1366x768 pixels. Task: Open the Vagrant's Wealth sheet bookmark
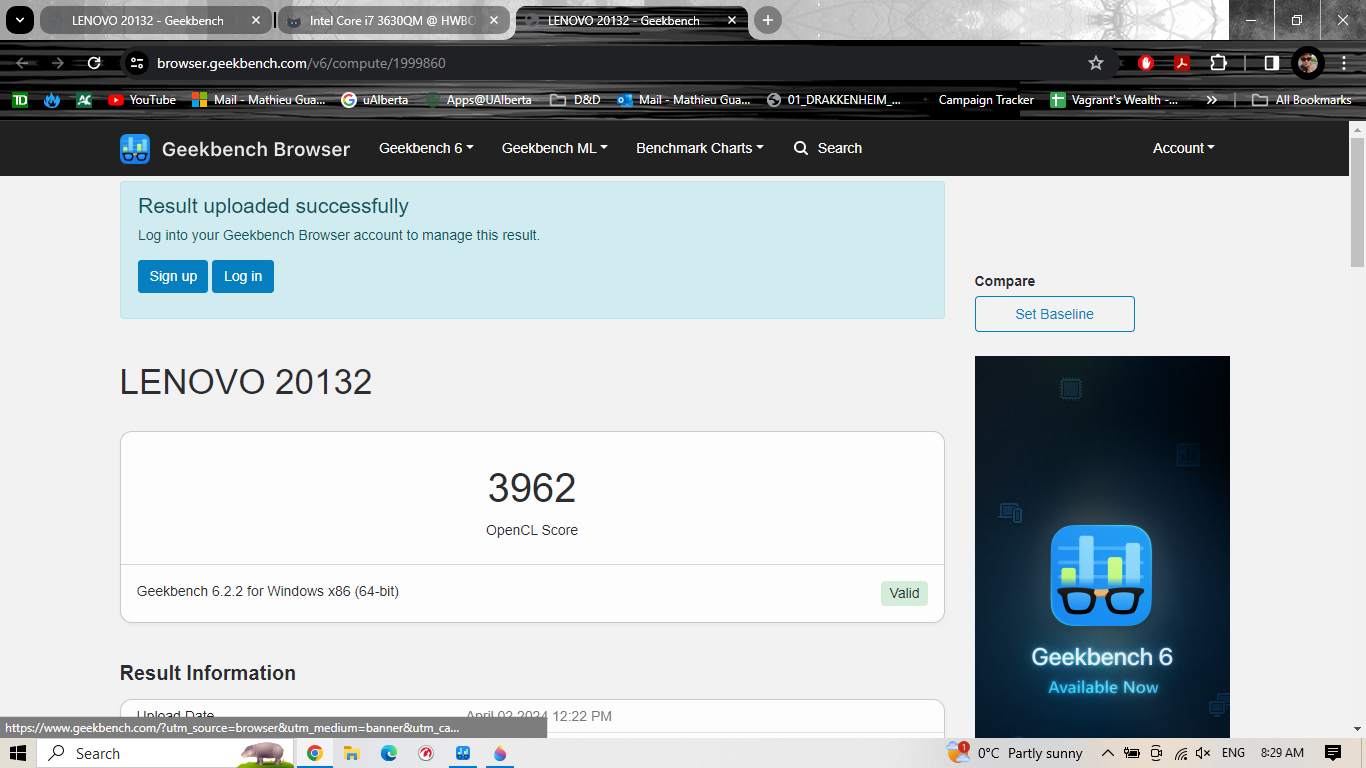click(x=1114, y=100)
